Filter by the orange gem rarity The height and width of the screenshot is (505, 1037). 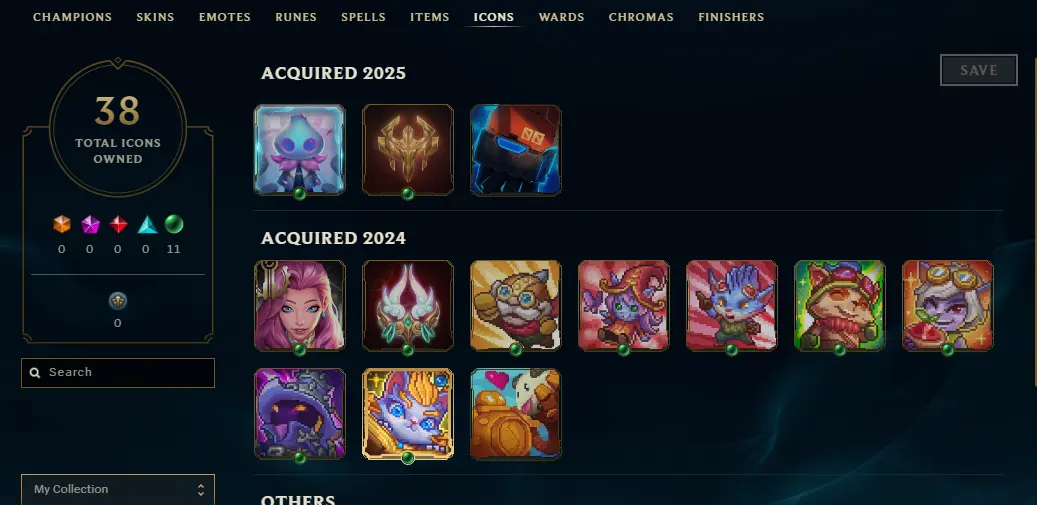pyautogui.click(x=62, y=225)
